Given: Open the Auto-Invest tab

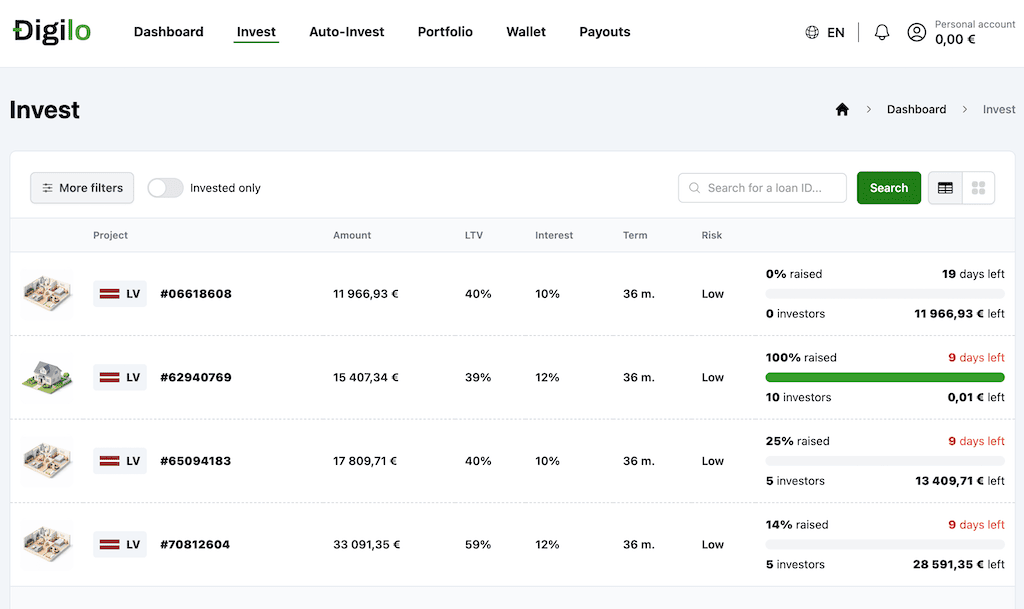Looking at the screenshot, I should click(x=346, y=31).
